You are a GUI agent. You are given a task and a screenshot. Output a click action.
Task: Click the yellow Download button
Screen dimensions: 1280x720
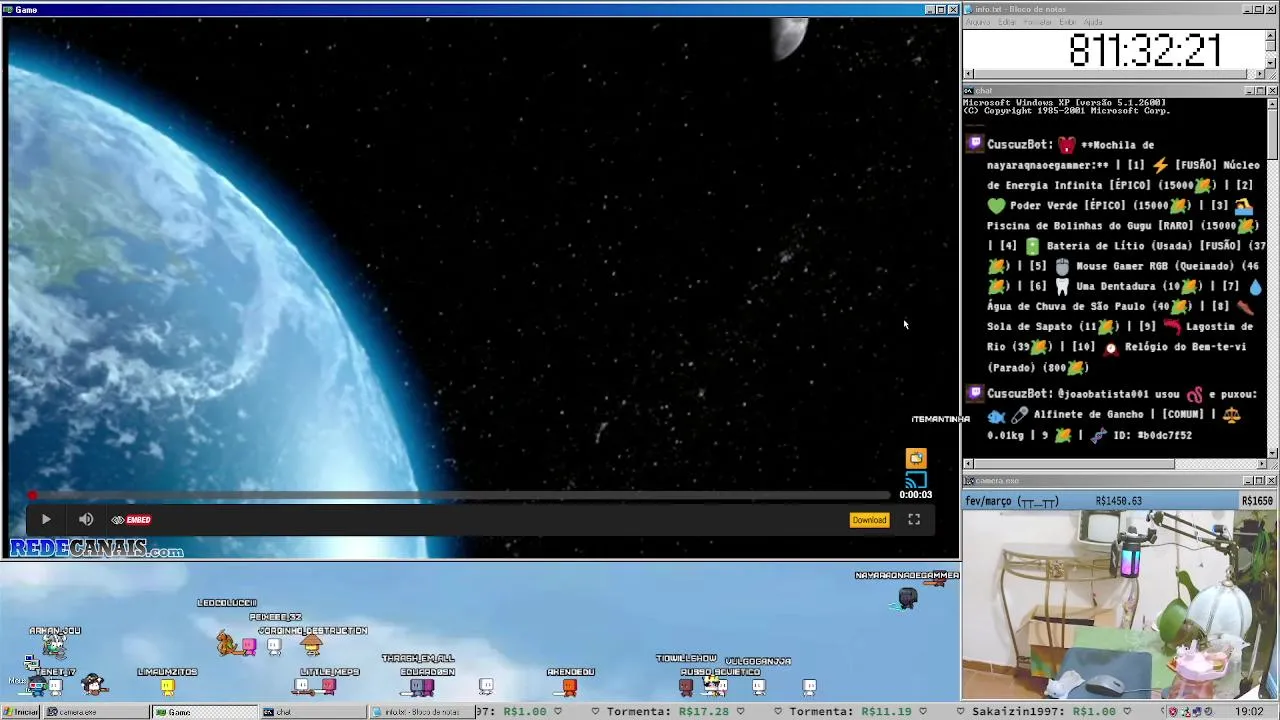869,520
